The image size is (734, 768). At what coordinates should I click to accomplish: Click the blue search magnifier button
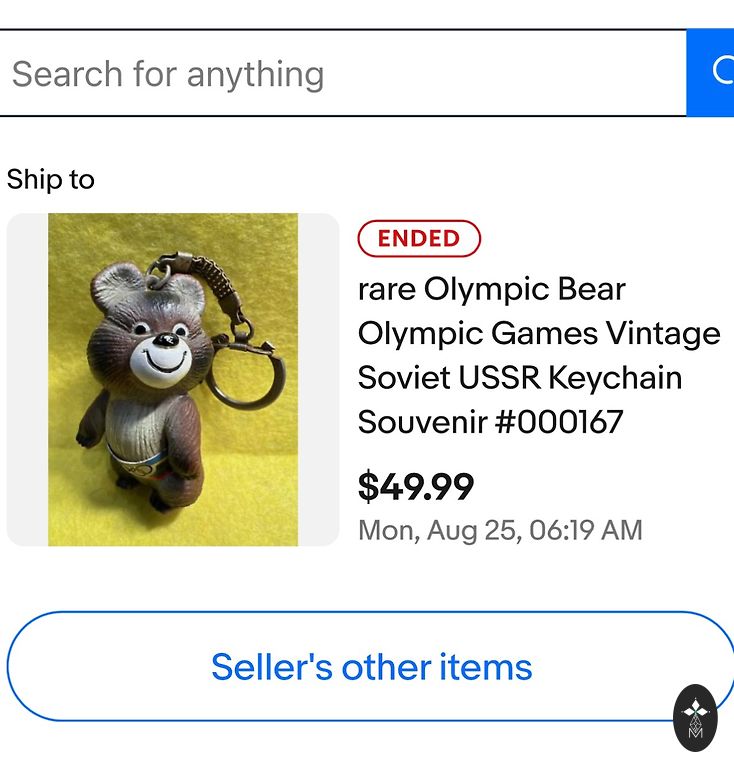(712, 72)
